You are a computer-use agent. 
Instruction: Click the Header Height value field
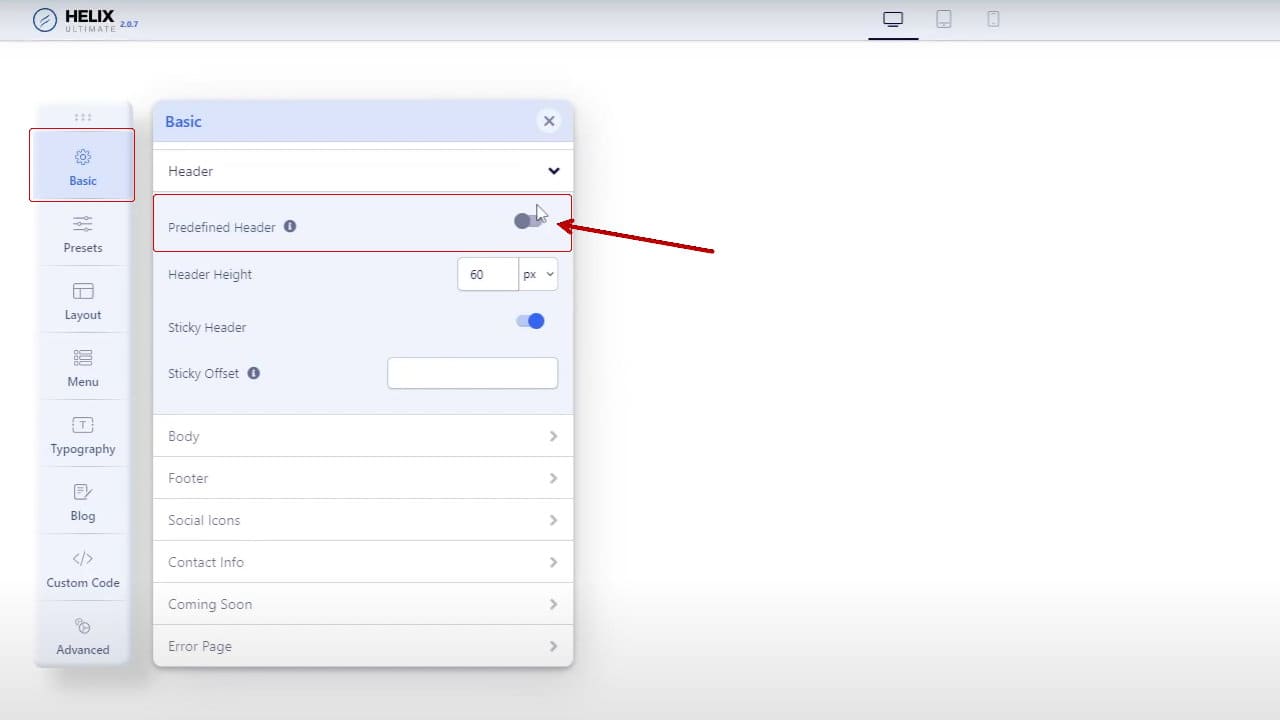pos(488,274)
